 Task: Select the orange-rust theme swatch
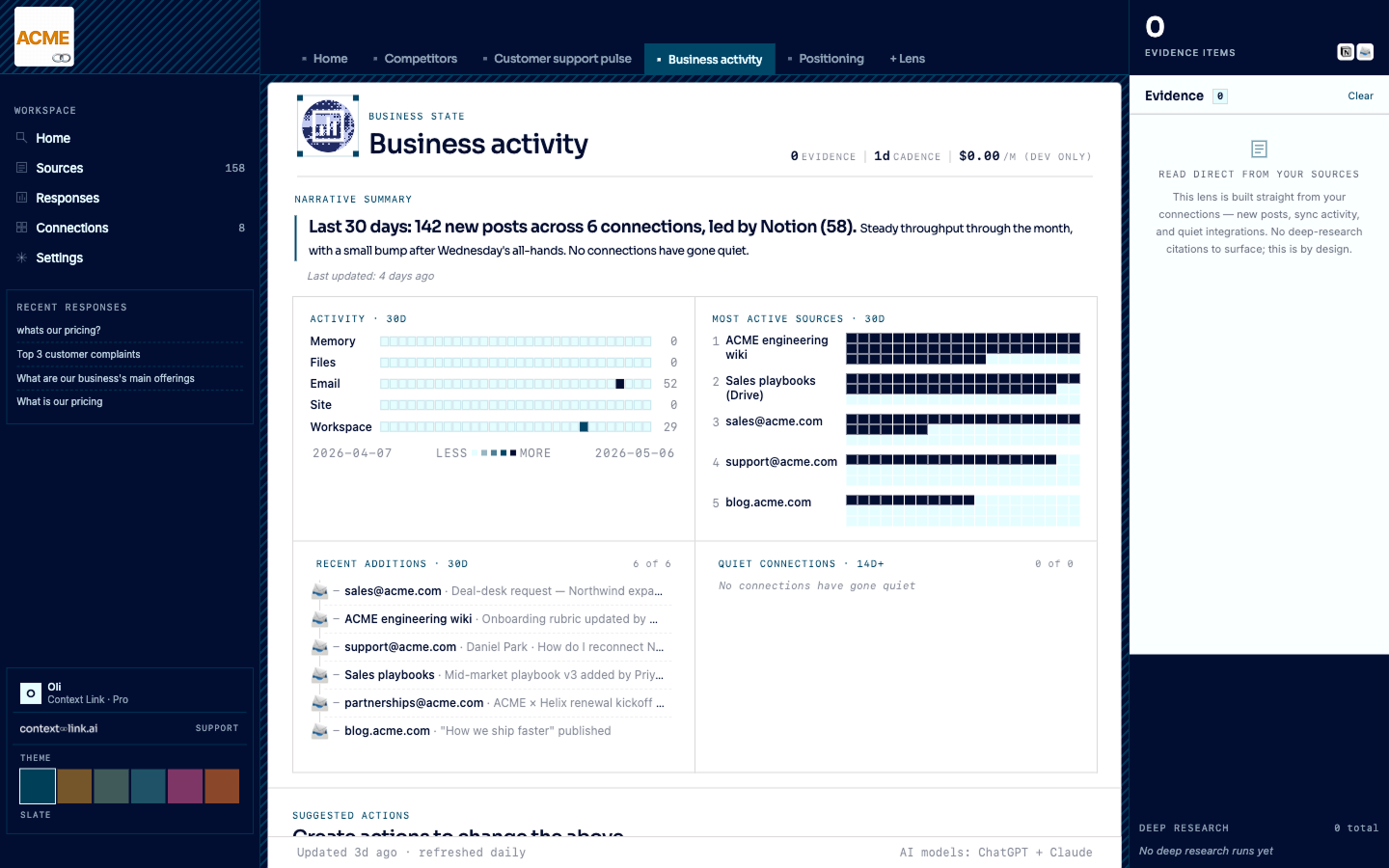[x=222, y=786]
